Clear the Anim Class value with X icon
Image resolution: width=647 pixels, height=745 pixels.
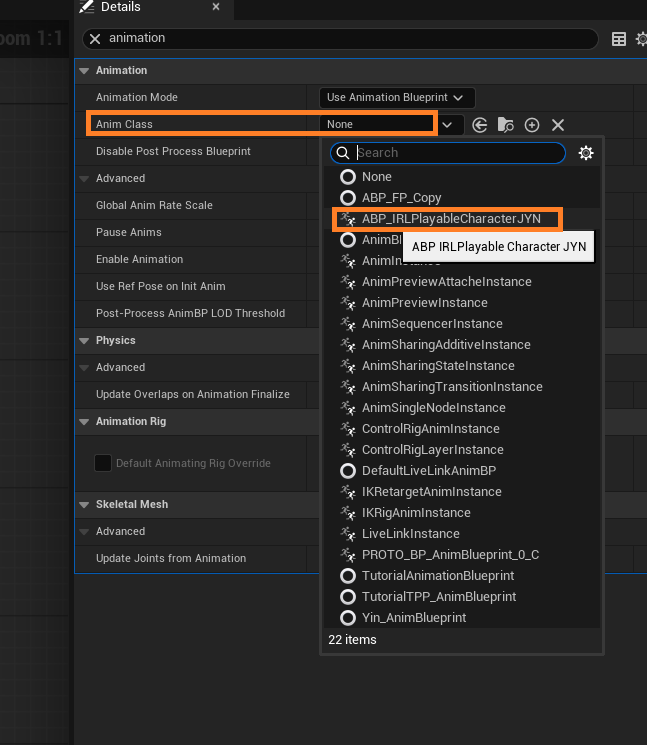tap(558, 125)
